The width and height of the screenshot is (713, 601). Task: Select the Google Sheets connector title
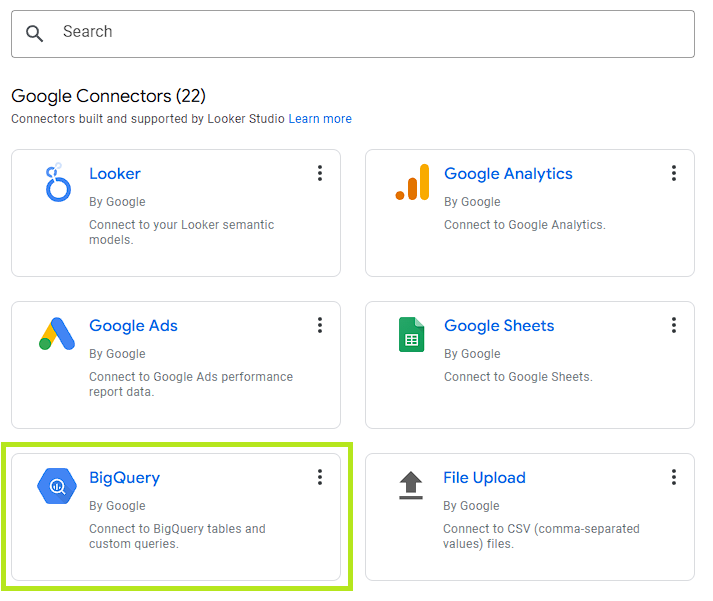pos(499,326)
